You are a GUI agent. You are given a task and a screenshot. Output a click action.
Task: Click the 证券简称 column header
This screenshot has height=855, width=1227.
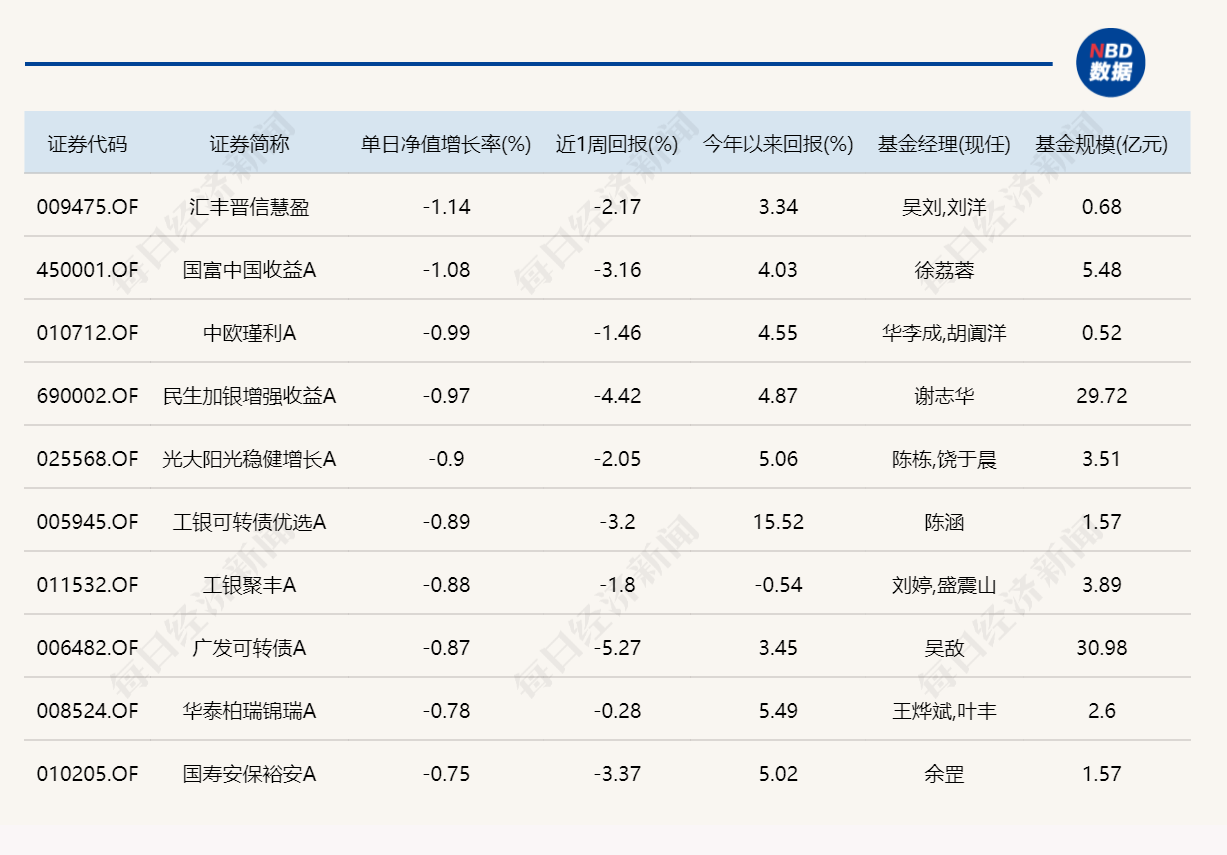pyautogui.click(x=249, y=144)
